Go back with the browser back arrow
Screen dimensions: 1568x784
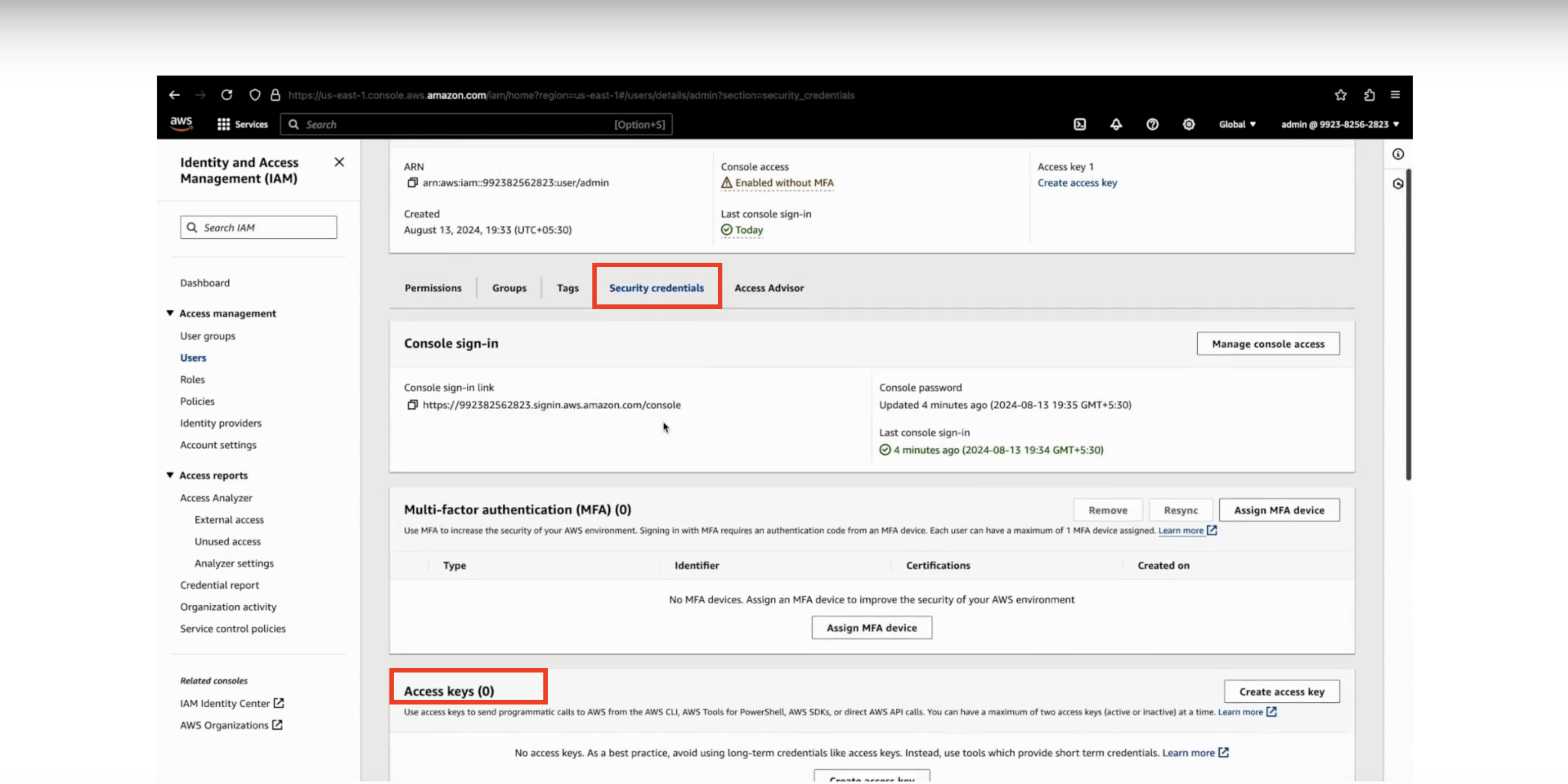(x=175, y=95)
